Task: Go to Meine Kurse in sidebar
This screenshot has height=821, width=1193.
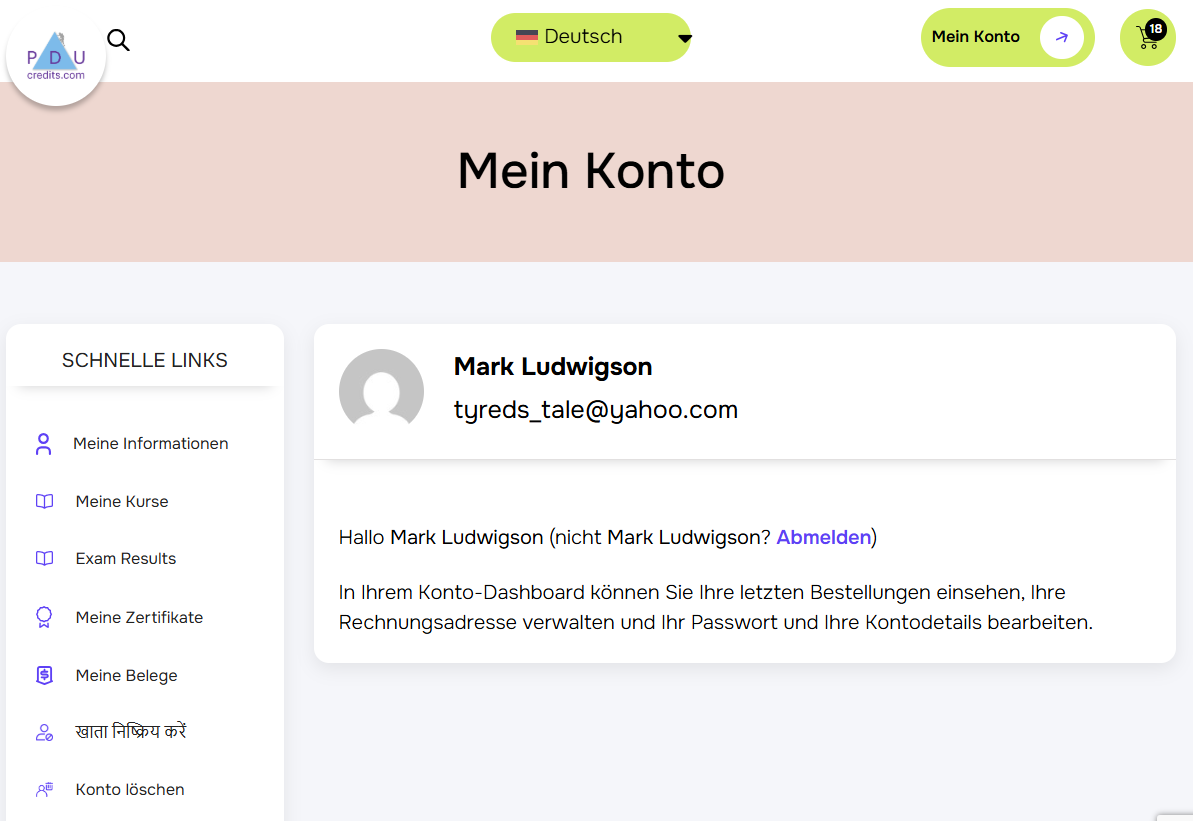Action: point(122,502)
